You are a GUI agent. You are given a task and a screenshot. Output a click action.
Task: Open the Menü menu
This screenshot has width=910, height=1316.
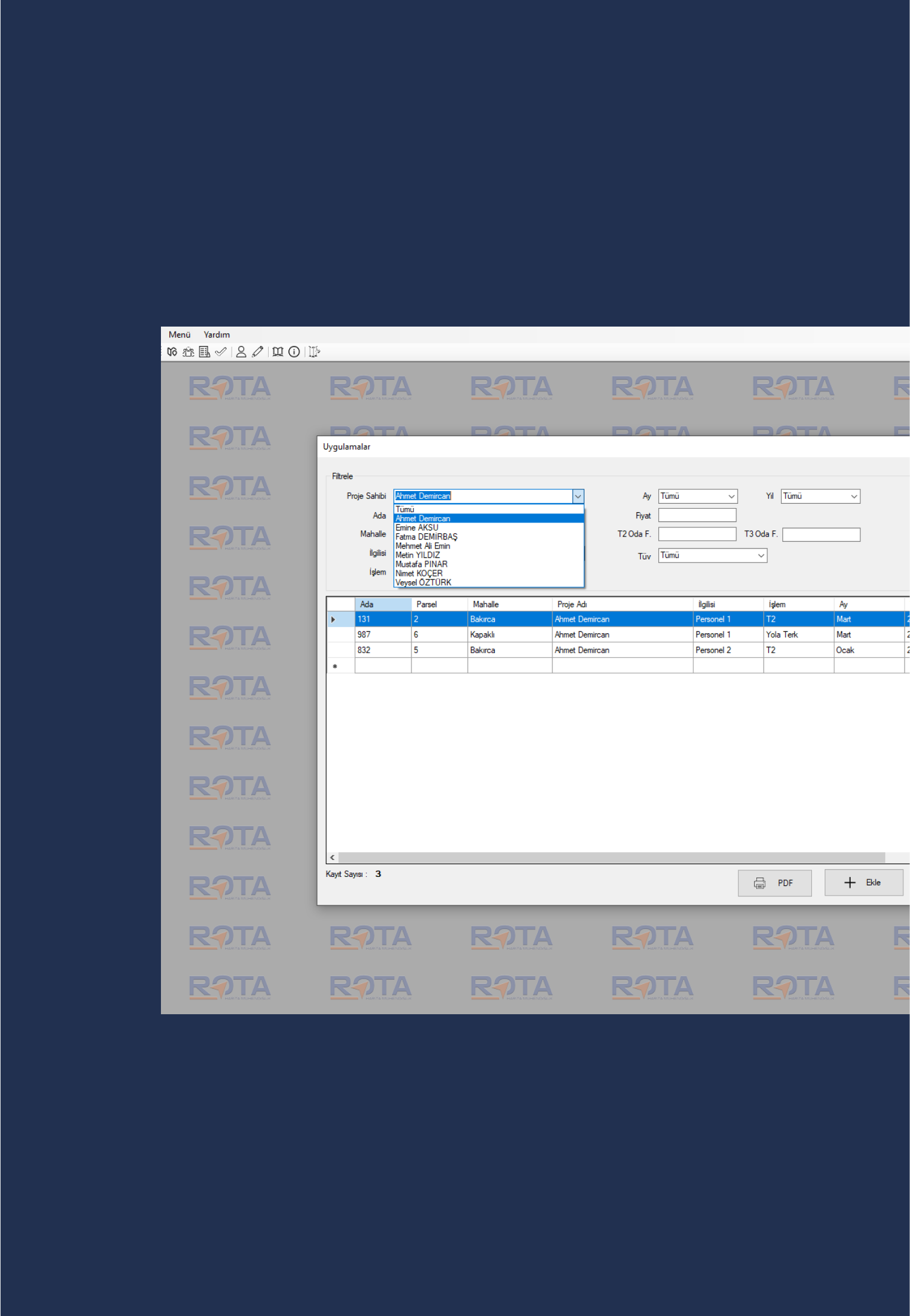tap(179, 334)
